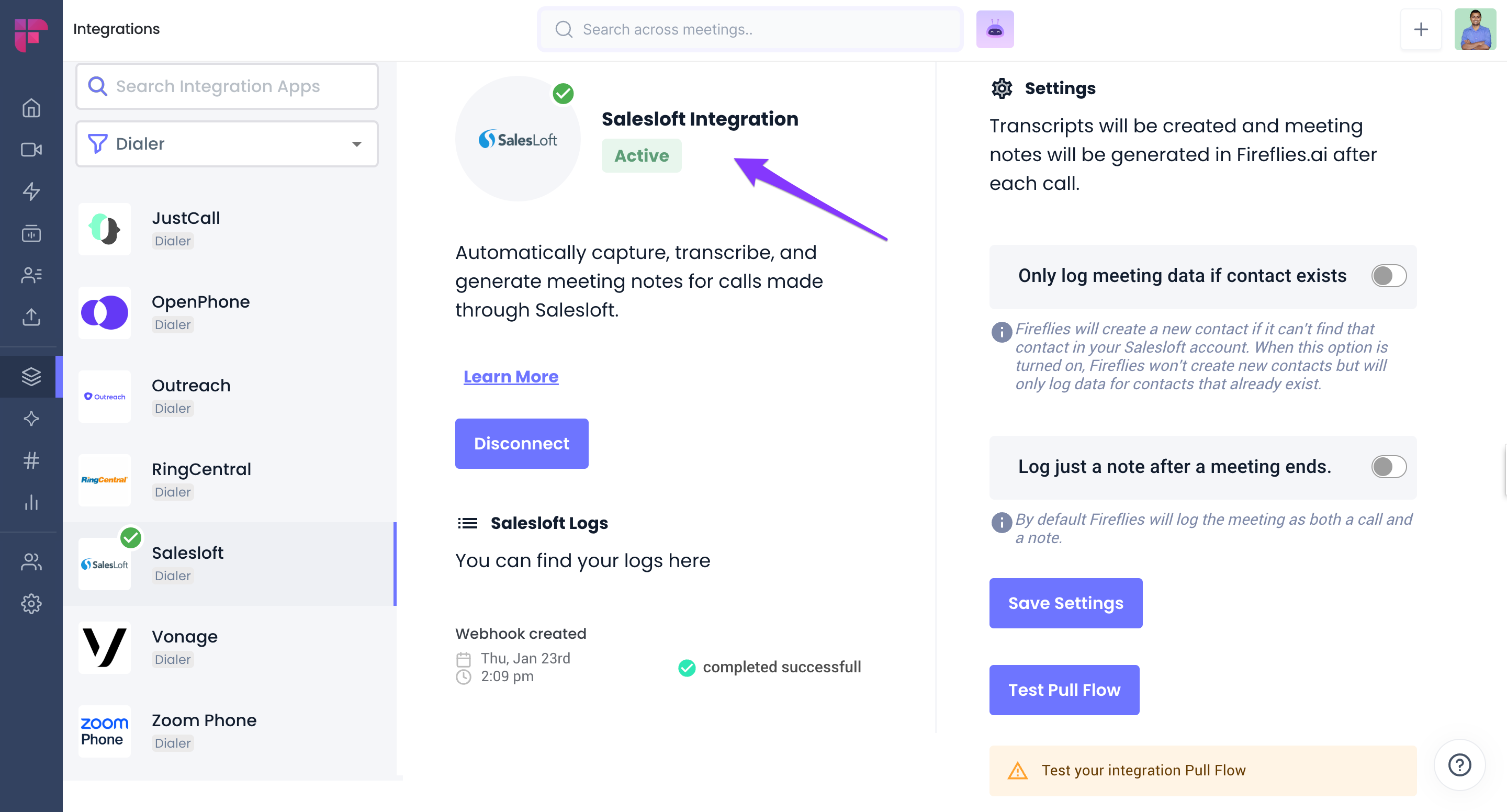The width and height of the screenshot is (1507, 812).
Task: Open the Learn More link
Action: coord(511,377)
